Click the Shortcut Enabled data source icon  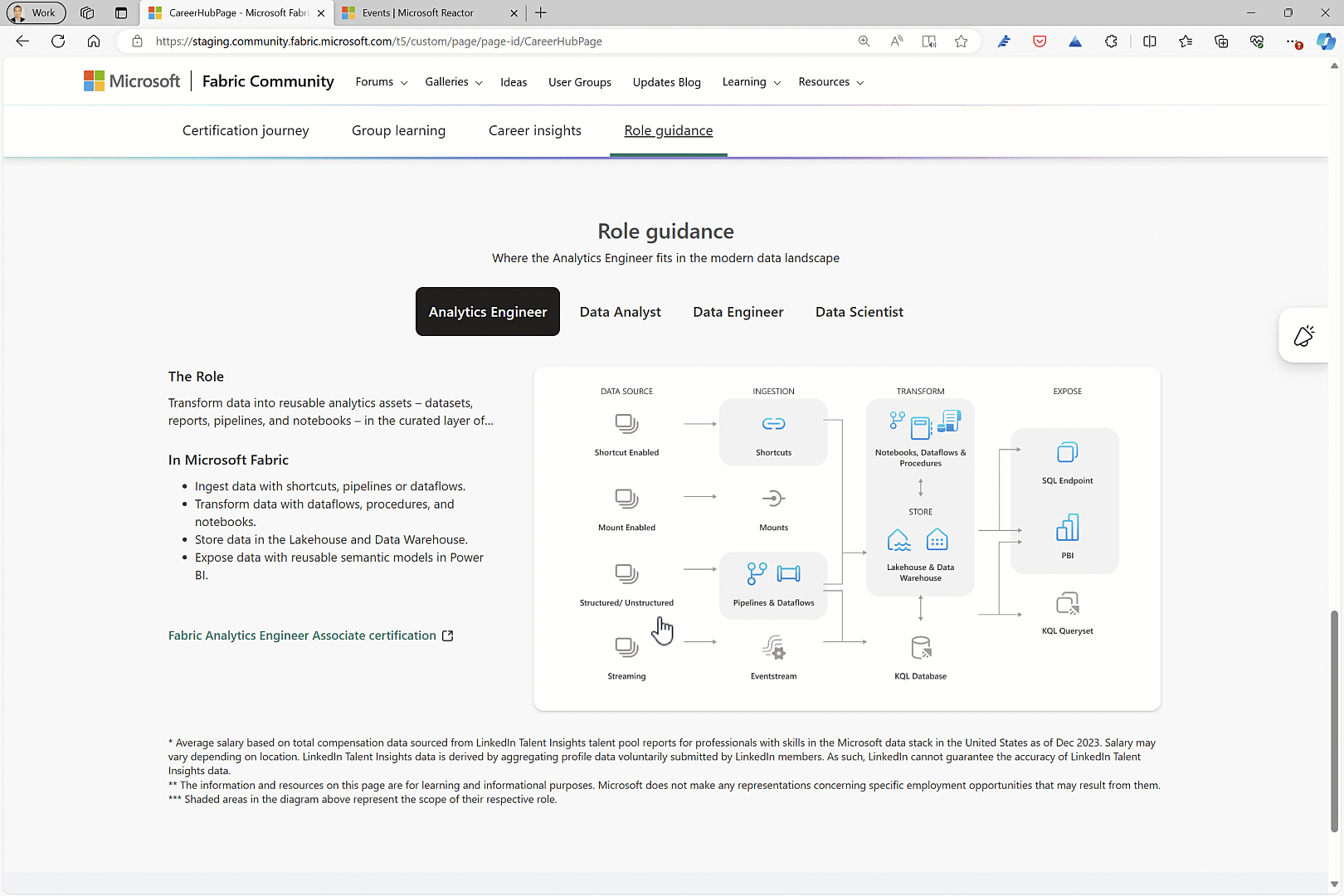(x=626, y=424)
